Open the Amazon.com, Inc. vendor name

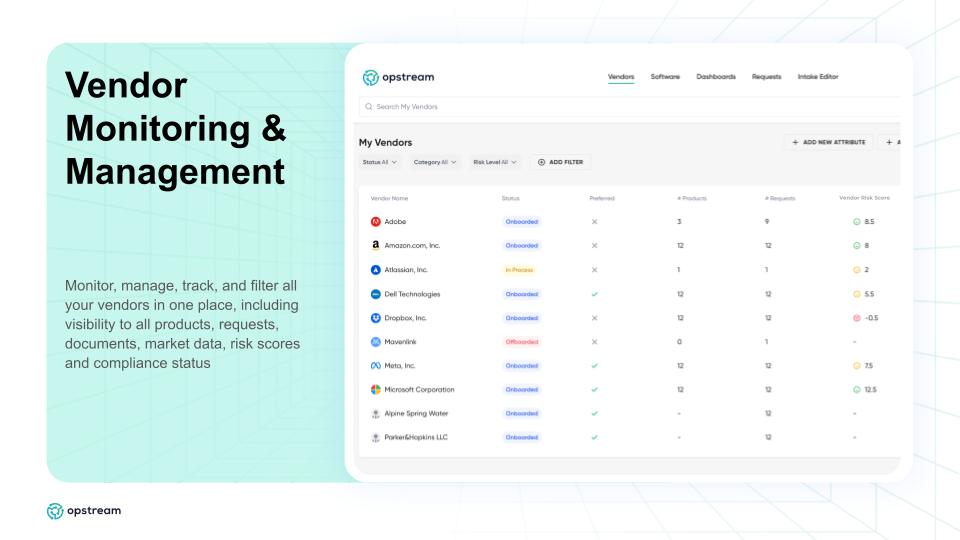click(x=412, y=246)
